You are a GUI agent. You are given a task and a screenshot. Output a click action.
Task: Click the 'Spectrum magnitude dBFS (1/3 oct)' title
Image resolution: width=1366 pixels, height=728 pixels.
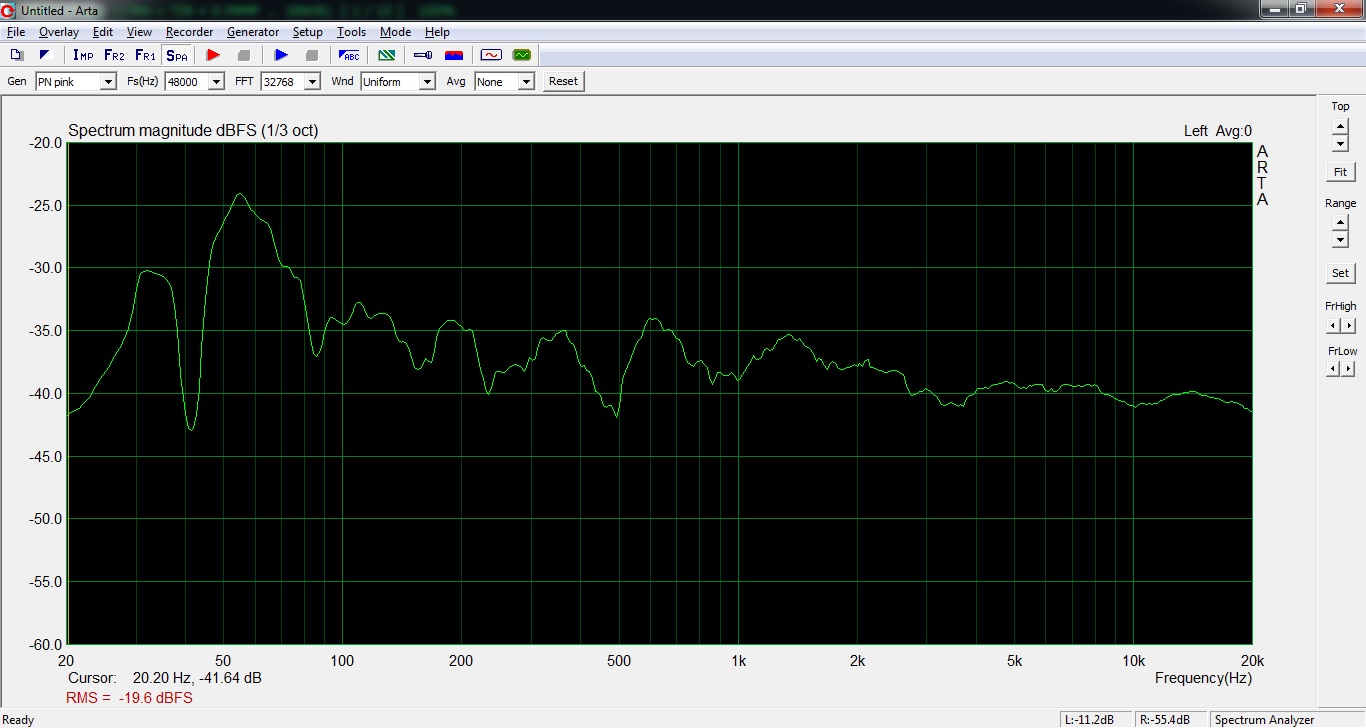pyautogui.click(x=193, y=131)
